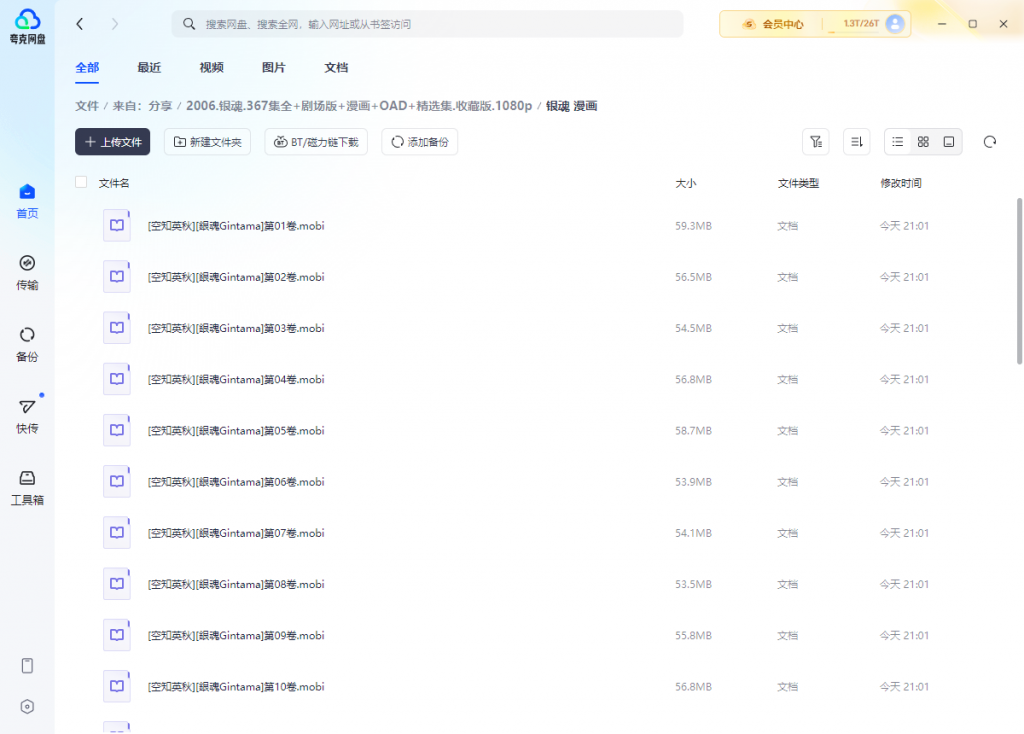Image resolution: width=1024 pixels, height=734 pixels.
Task: Navigate forward with the right arrow
Action: [115, 24]
